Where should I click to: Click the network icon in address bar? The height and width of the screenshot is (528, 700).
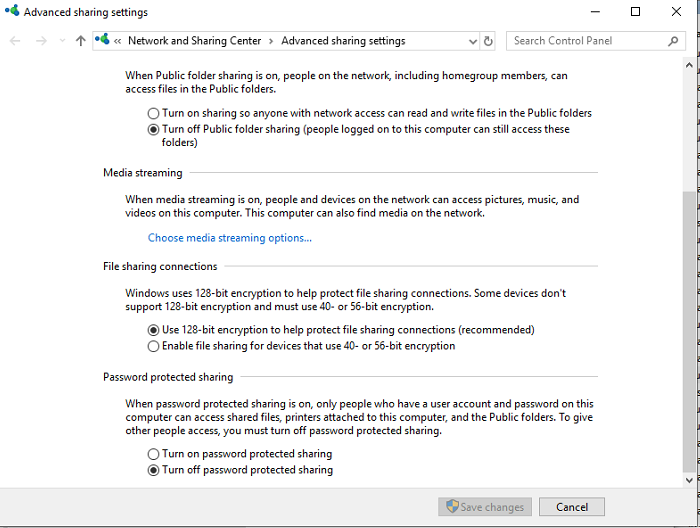[102, 39]
